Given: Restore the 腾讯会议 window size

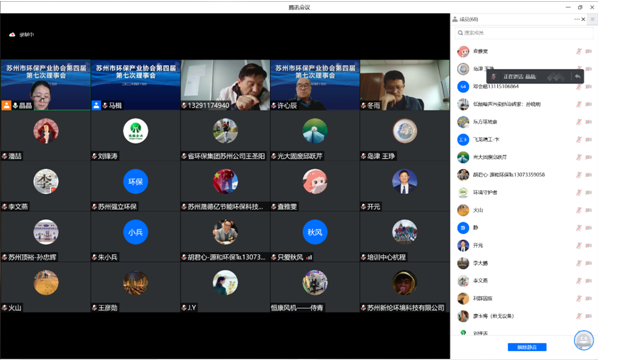Looking at the screenshot, I should tap(580, 7).
